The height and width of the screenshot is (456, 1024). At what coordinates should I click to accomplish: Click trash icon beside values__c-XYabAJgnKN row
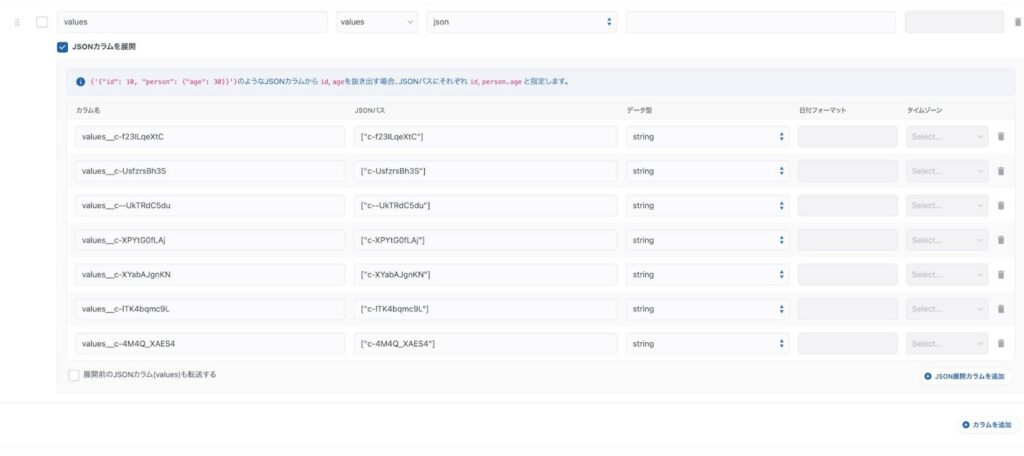click(x=1001, y=275)
